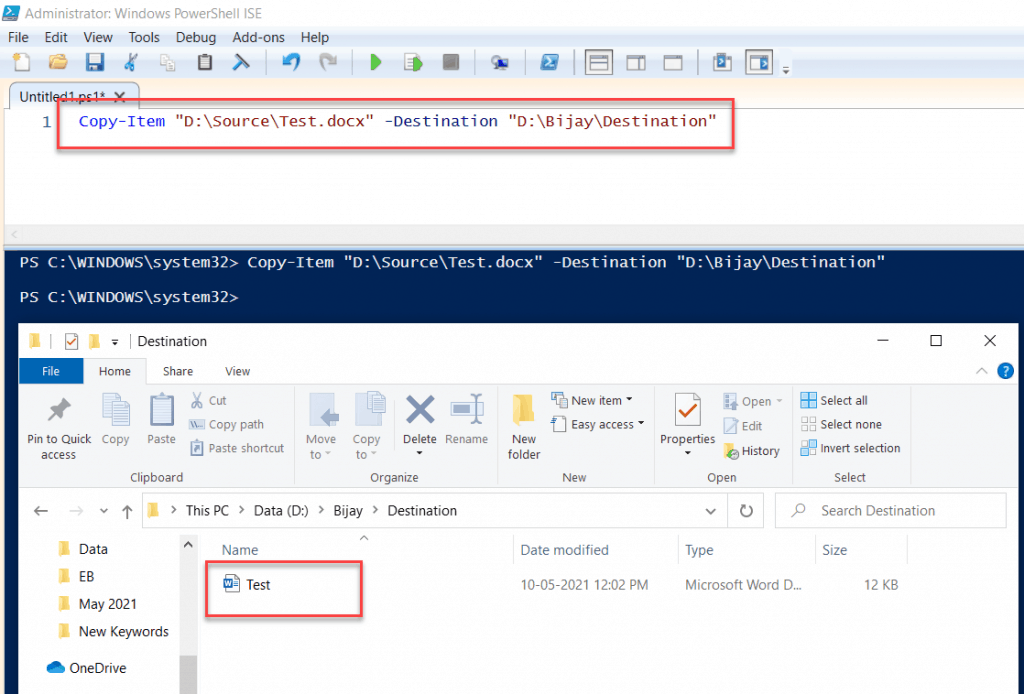Click Invert selection in the ribbon
The image size is (1024, 694).
coord(851,449)
